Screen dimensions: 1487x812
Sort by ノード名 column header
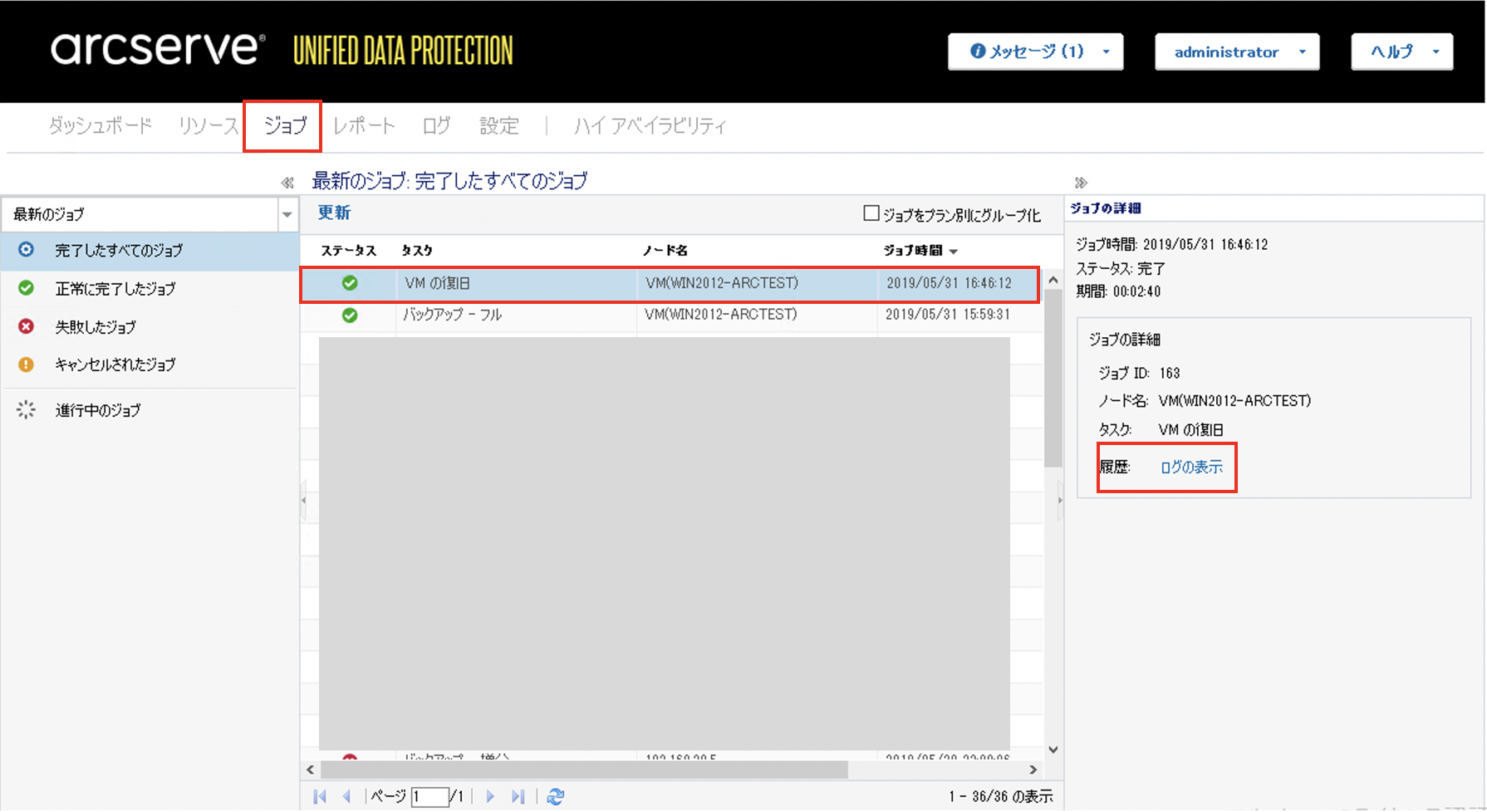[665, 251]
